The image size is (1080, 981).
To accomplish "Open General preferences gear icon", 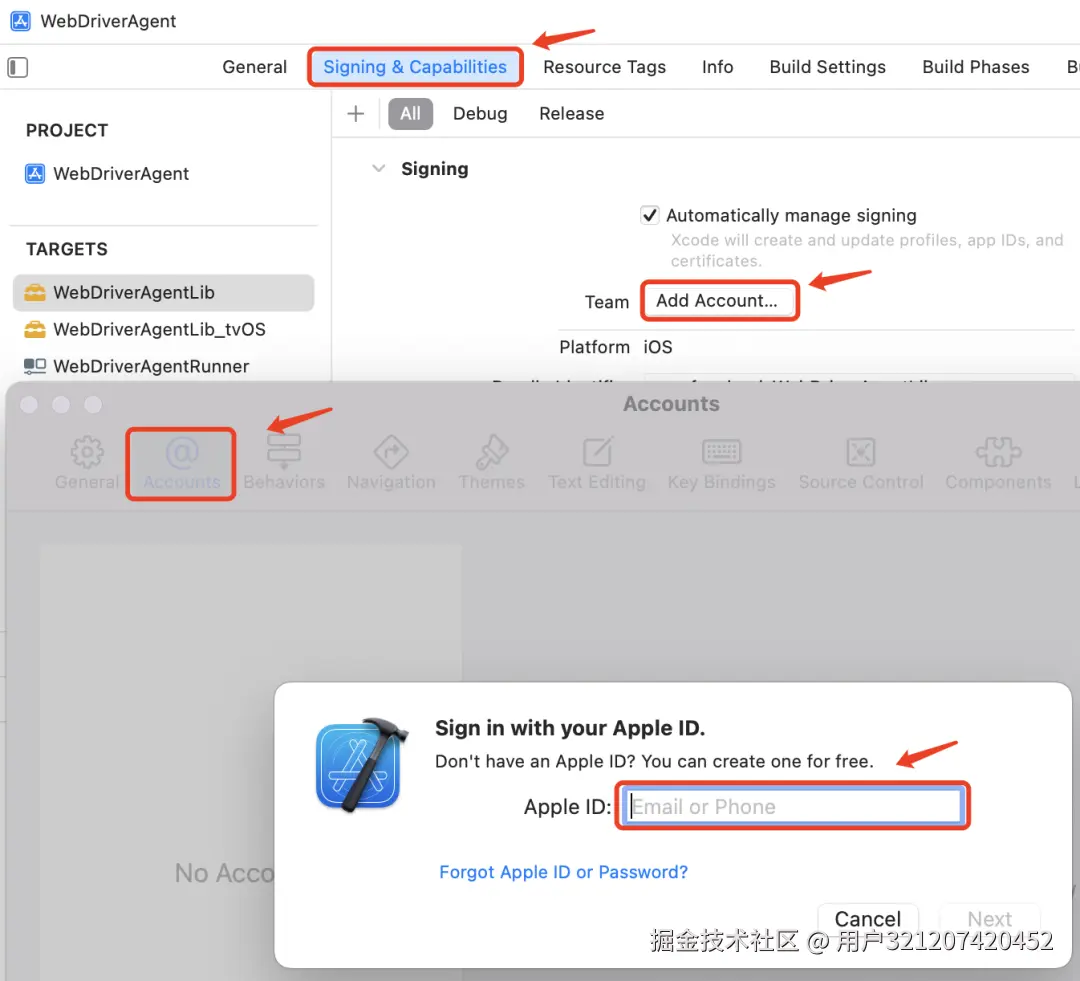I will tap(87, 452).
